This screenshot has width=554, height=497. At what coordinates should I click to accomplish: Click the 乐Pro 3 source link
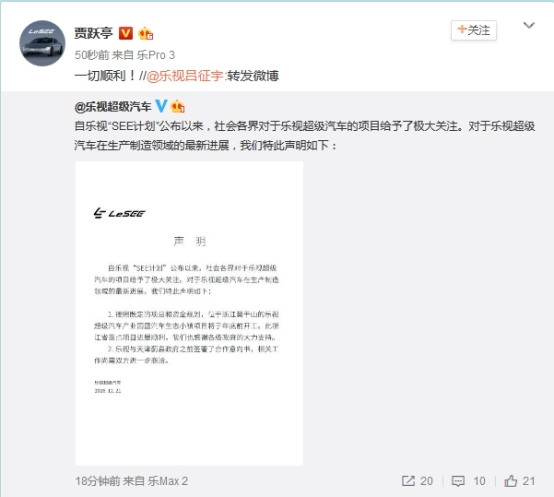tap(156, 55)
